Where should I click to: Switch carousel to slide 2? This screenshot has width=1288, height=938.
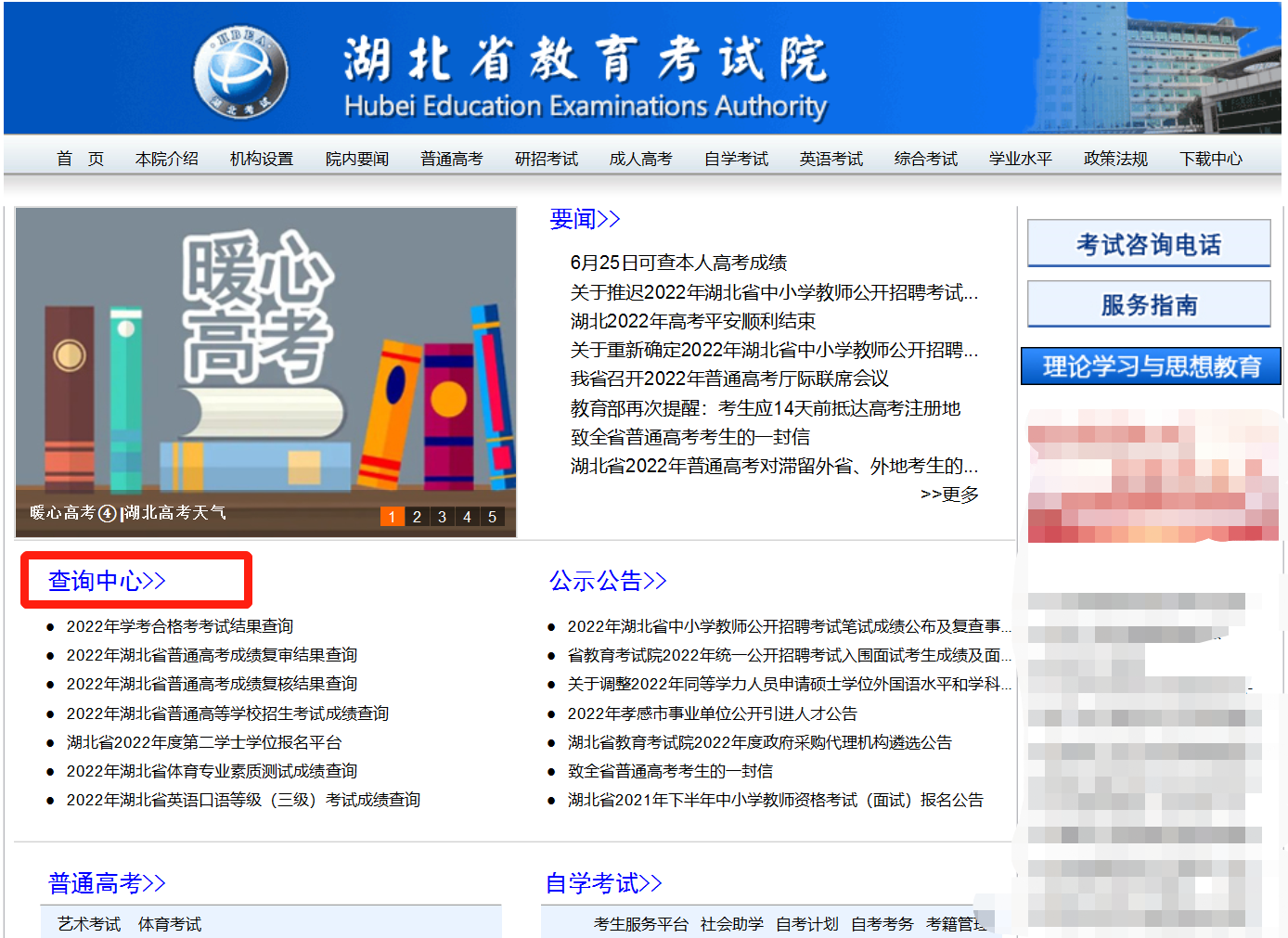pyautogui.click(x=417, y=517)
